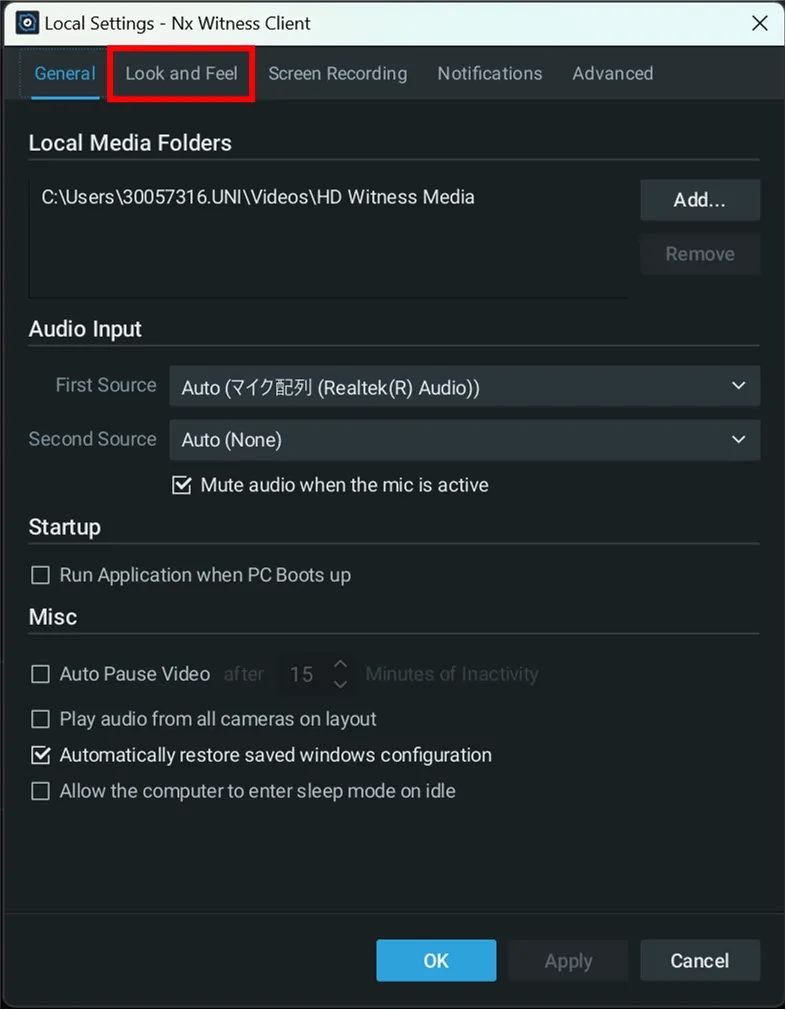The width and height of the screenshot is (786, 1010).
Task: Enable Auto Pause Video checkbox
Action: coord(41,674)
